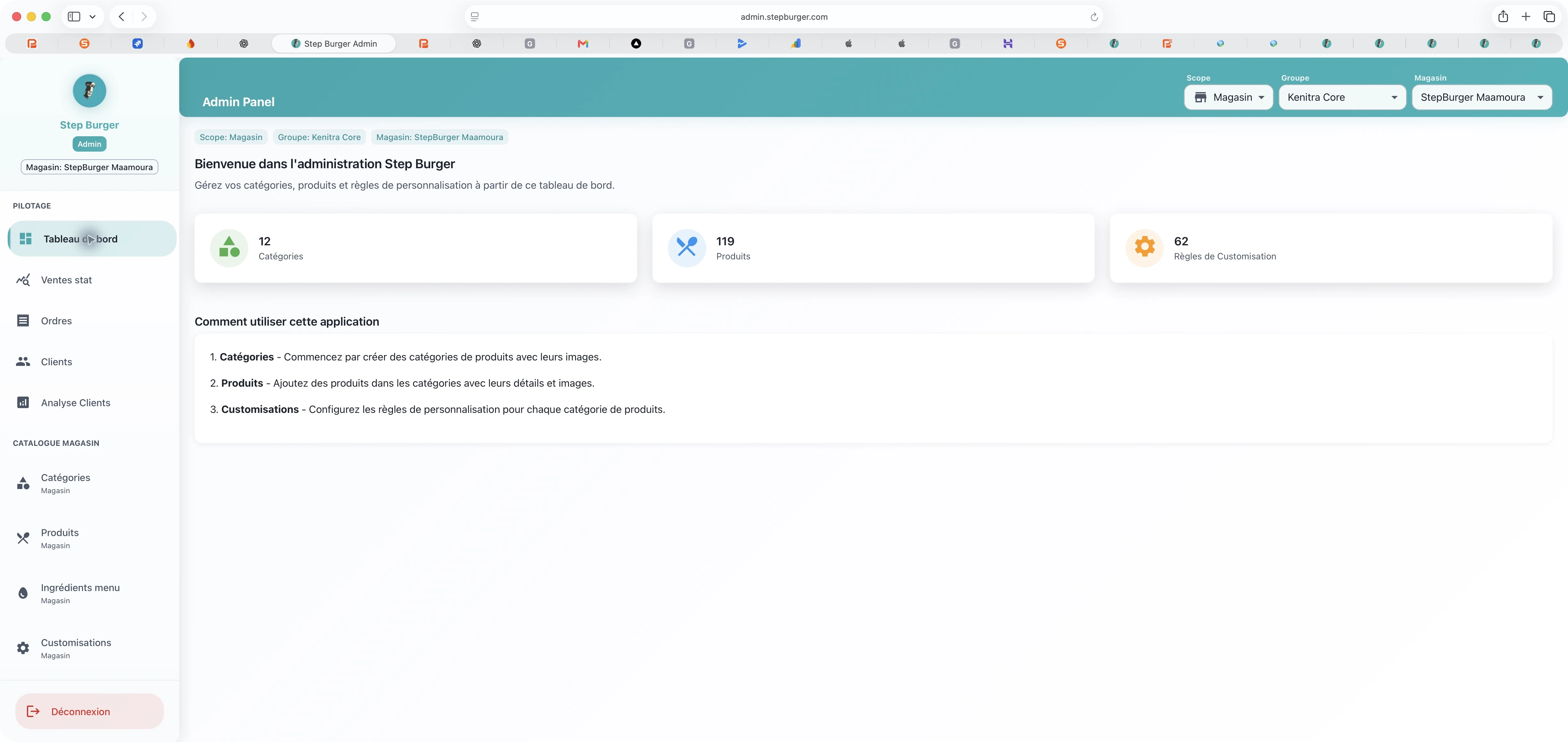
Task: Expand the sidebar options chevron in Safari toolbar
Action: coord(92,16)
